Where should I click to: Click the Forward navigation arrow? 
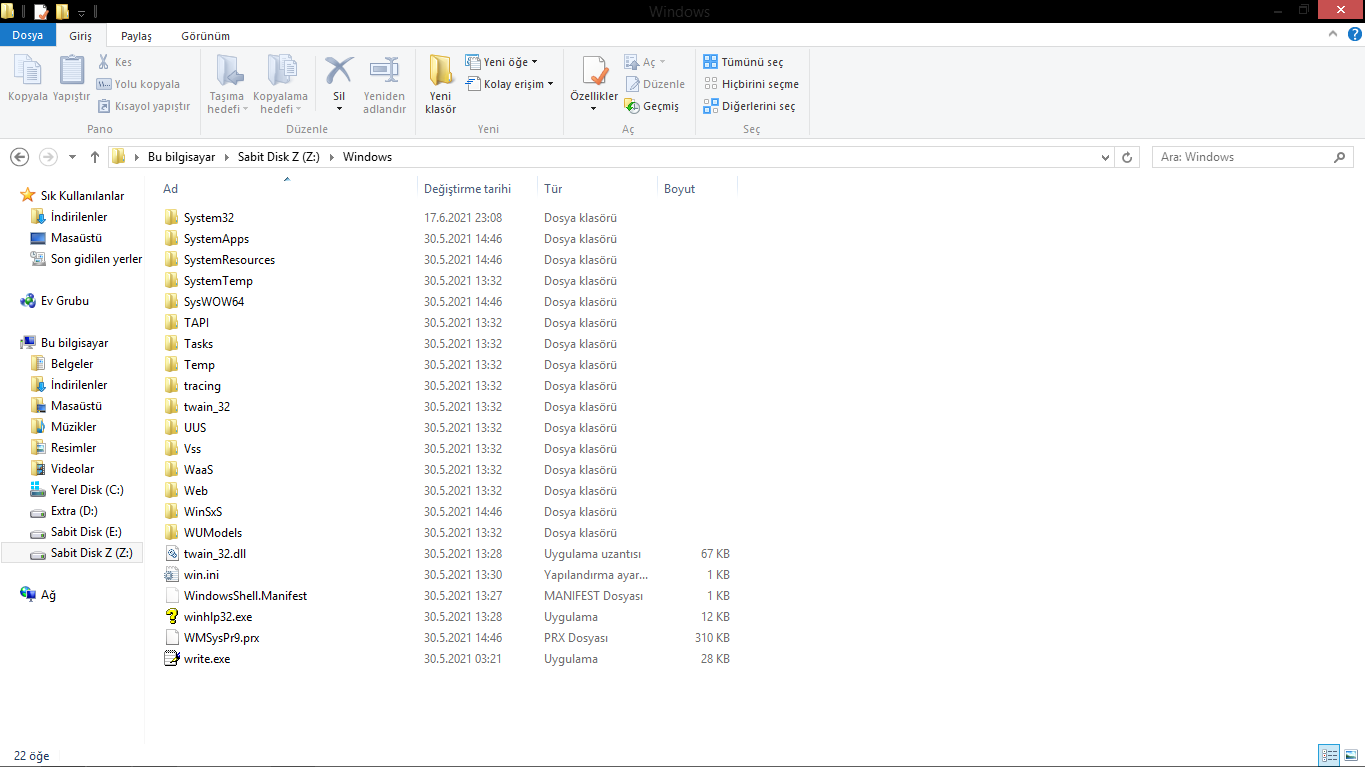click(48, 157)
